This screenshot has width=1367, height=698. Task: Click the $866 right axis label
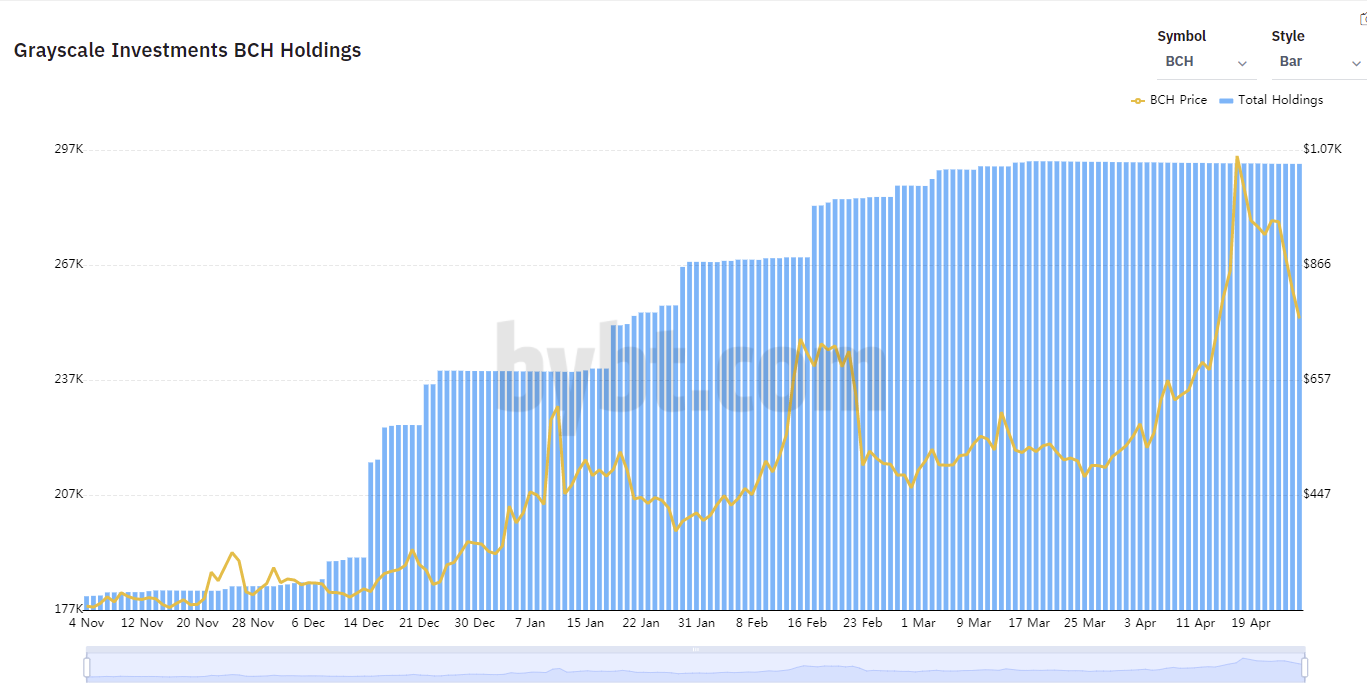1317,264
